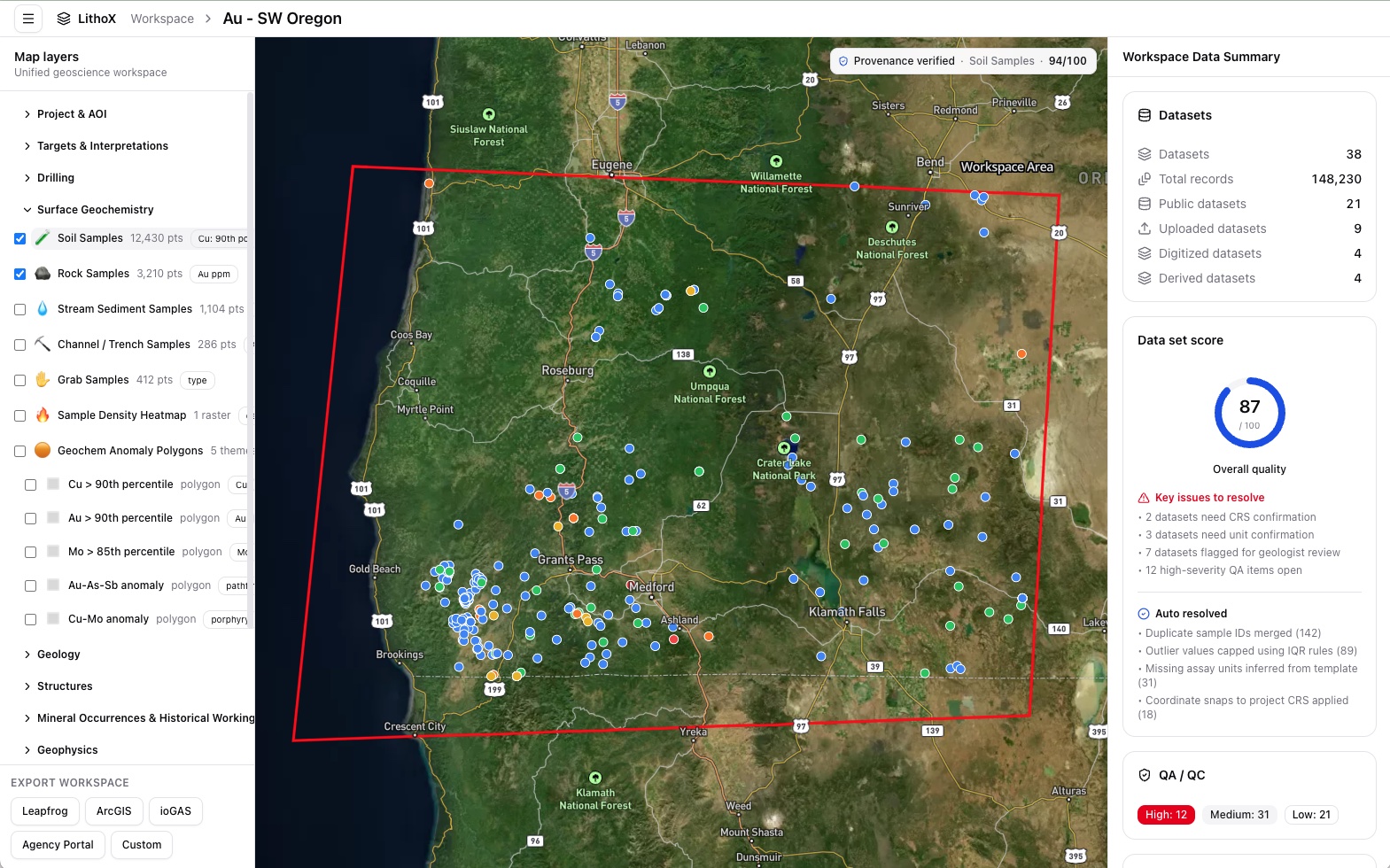Click the Geochem Anomaly Polygons orange circle icon
Image resolution: width=1390 pixels, height=868 pixels.
tap(43, 451)
